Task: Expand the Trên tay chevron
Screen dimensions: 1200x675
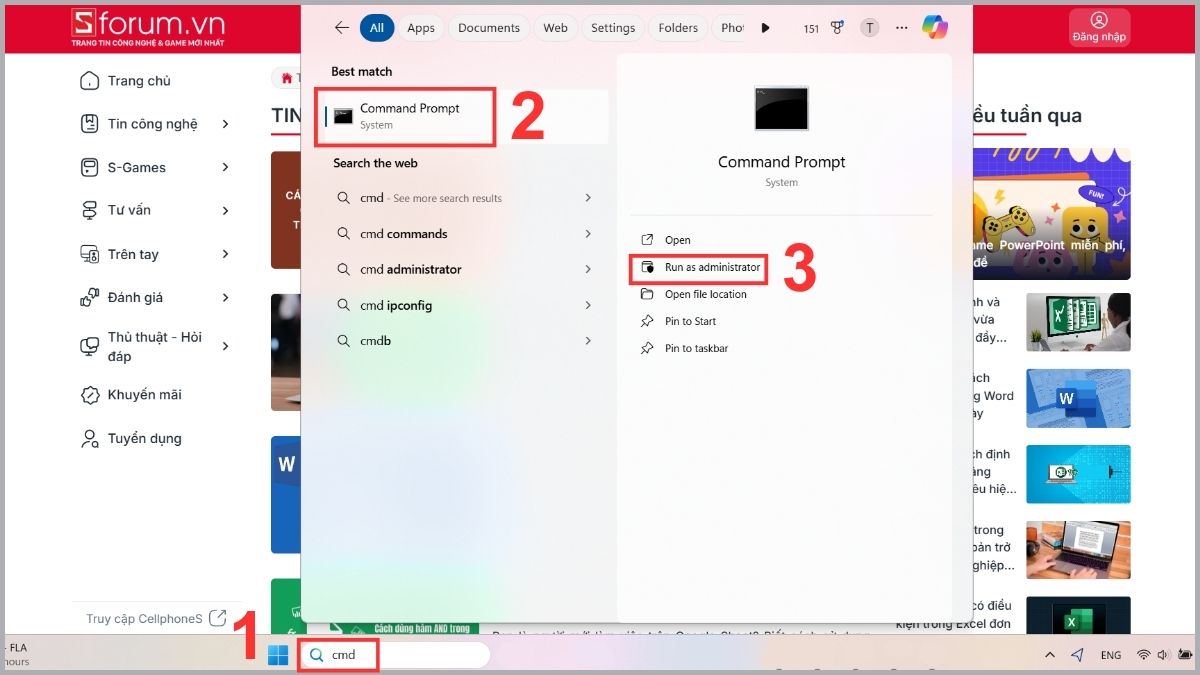Action: (x=225, y=254)
